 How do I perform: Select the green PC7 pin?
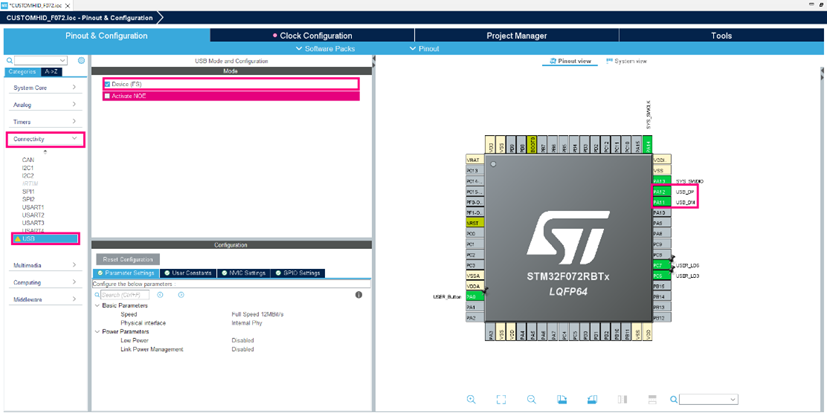tap(661, 265)
